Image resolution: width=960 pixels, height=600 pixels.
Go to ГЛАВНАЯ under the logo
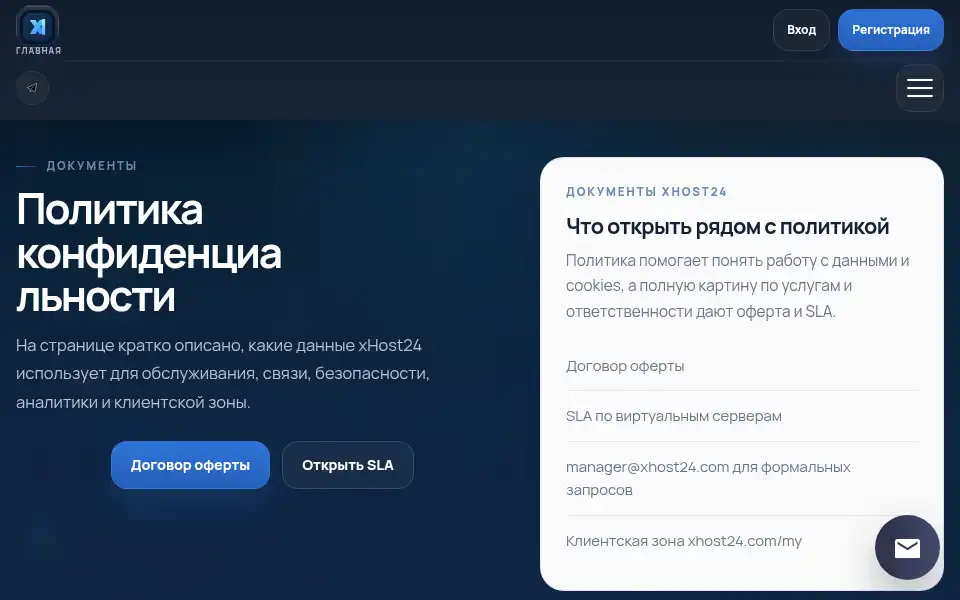tap(39, 51)
